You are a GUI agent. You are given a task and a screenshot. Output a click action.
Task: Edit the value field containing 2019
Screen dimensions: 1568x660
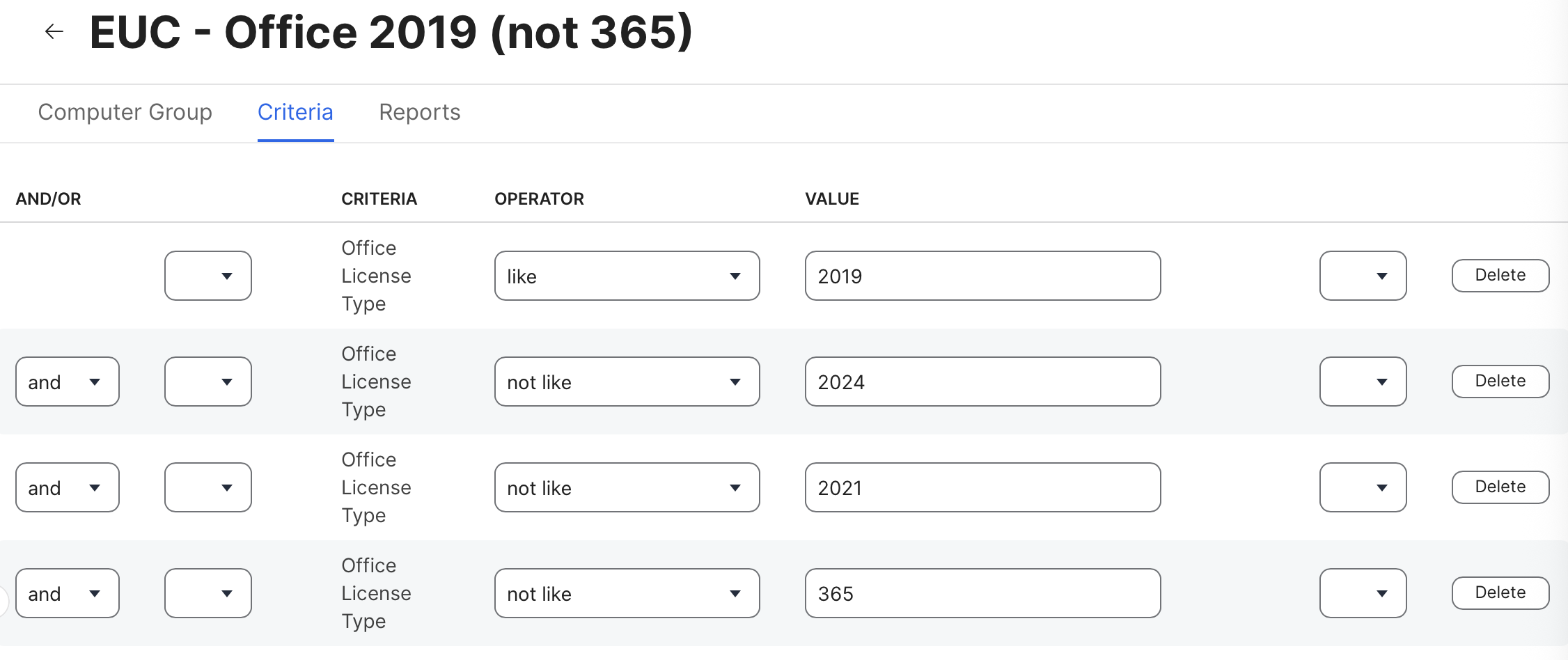(x=982, y=276)
